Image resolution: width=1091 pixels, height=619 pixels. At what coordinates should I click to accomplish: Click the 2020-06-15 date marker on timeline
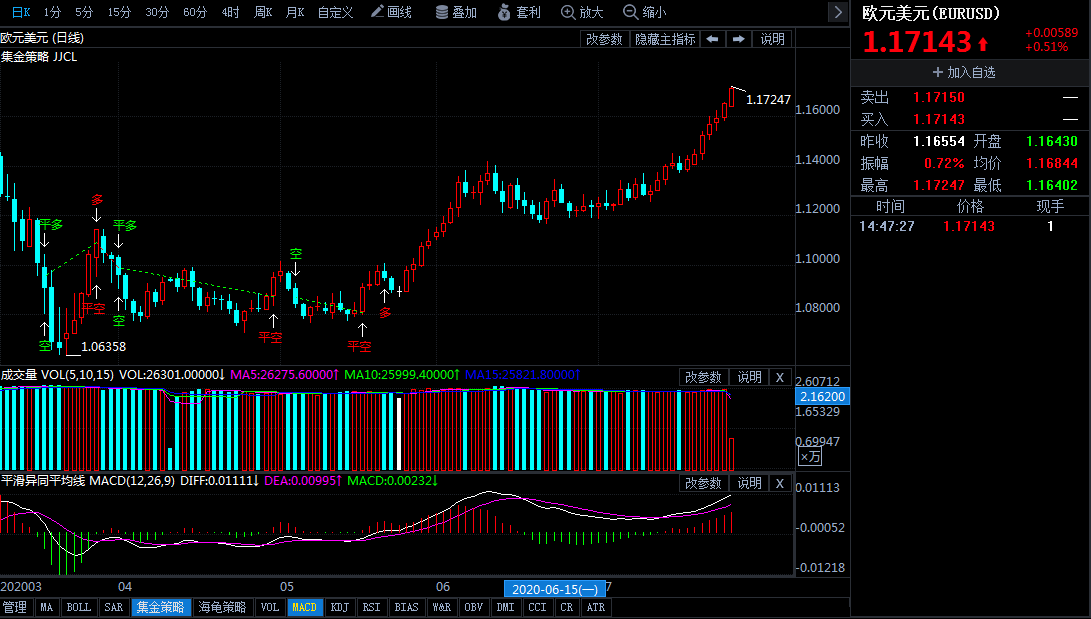[x=552, y=589]
